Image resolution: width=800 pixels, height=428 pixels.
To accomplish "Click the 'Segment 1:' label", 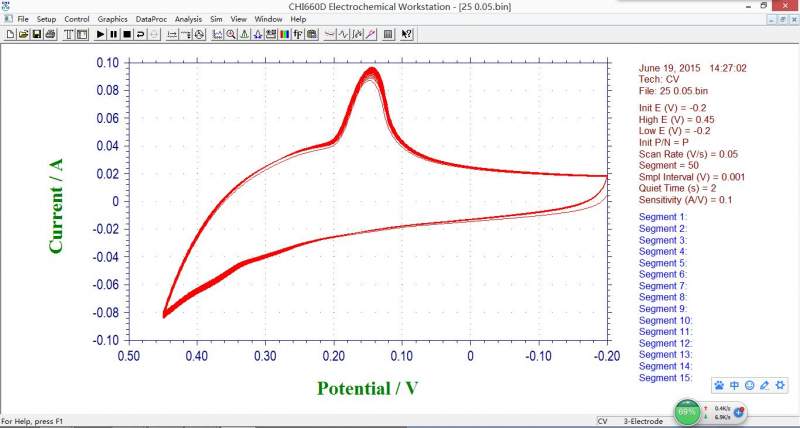I will click(663, 217).
